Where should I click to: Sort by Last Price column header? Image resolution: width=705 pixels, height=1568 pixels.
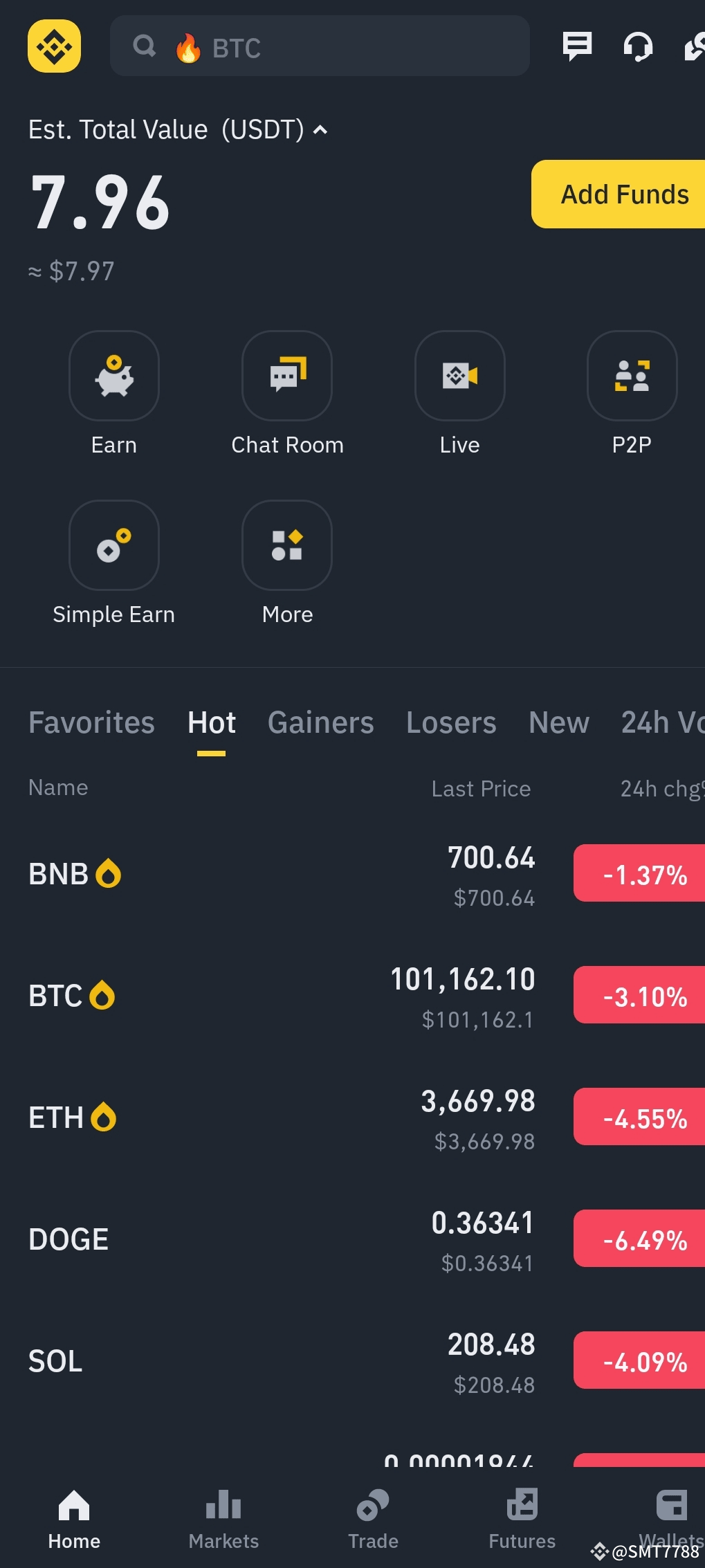tap(481, 789)
